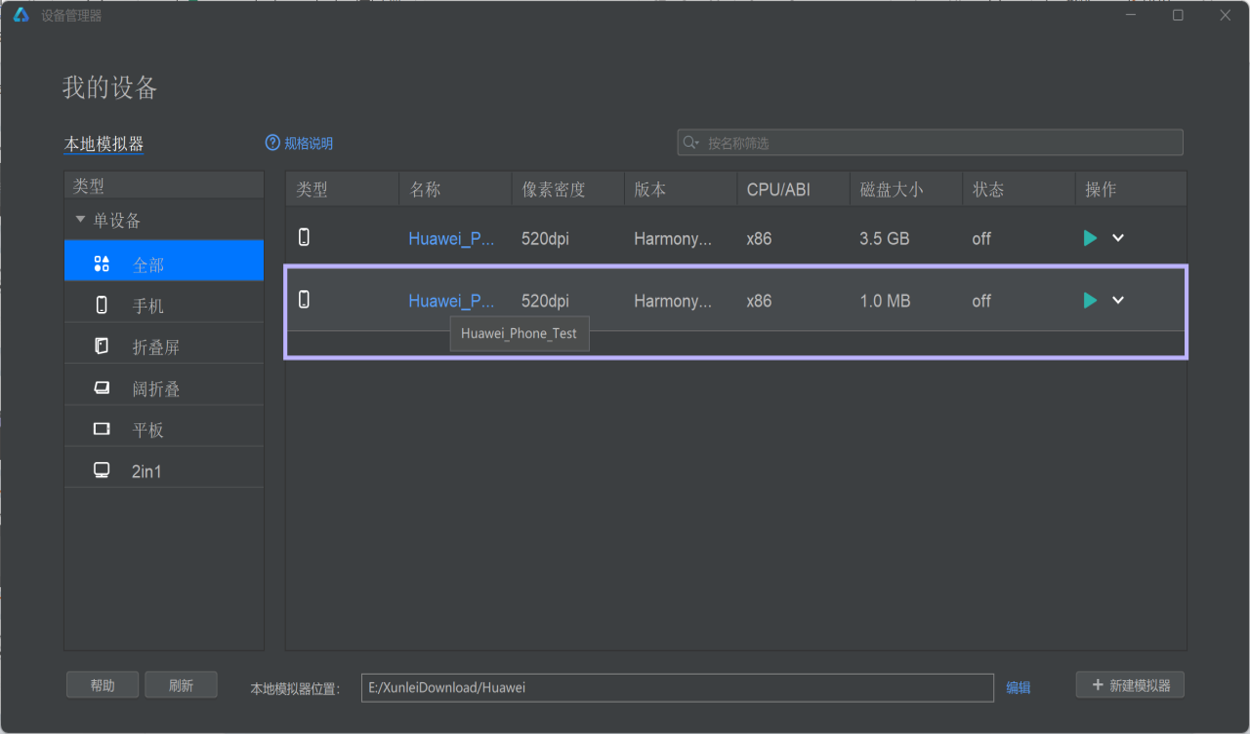The image size is (1250, 735).
Task: Open the 规格说明 help link
Action: 308,144
